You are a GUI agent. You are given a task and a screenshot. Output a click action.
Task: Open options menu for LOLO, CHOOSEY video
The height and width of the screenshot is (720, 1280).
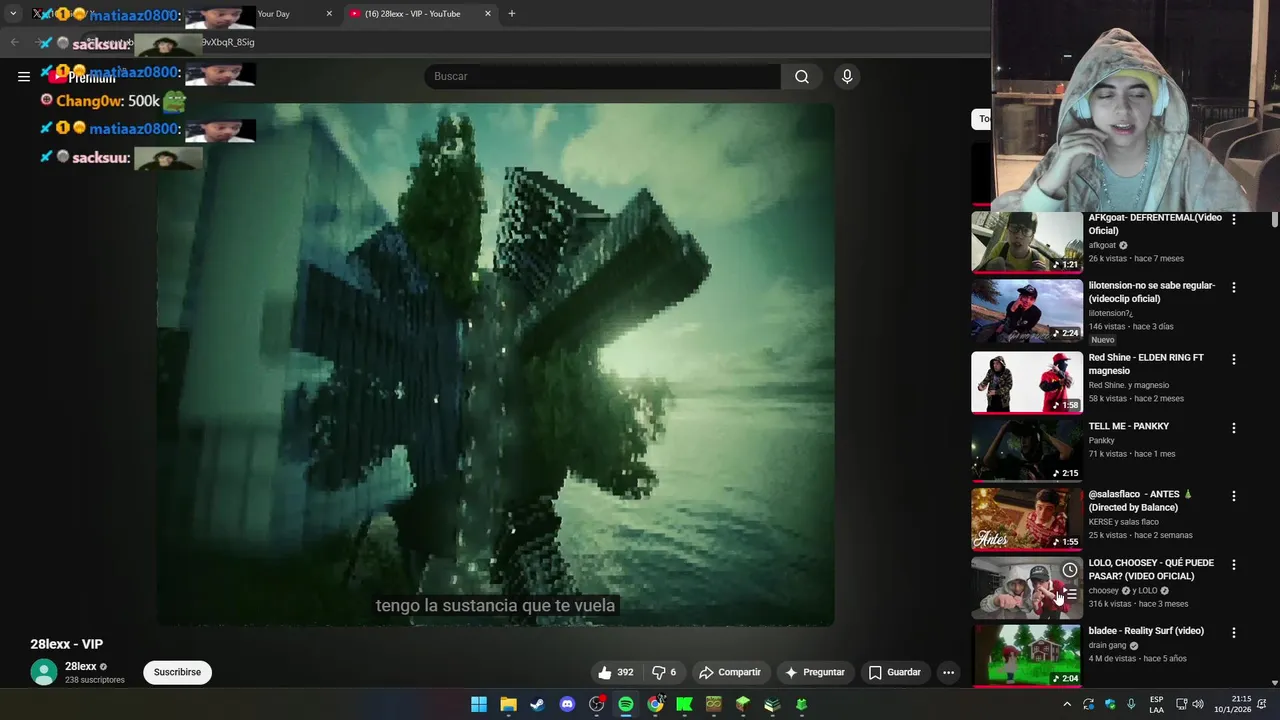[1233, 565]
